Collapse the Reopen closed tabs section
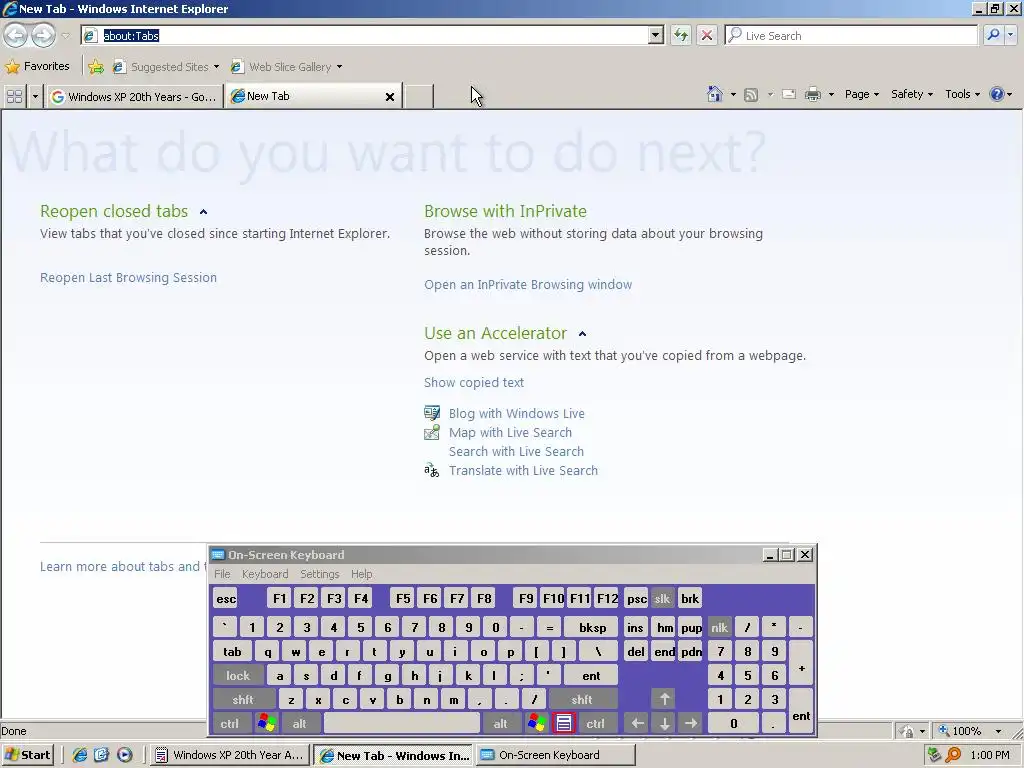Screen dimensions: 1024x768 (x=203, y=212)
